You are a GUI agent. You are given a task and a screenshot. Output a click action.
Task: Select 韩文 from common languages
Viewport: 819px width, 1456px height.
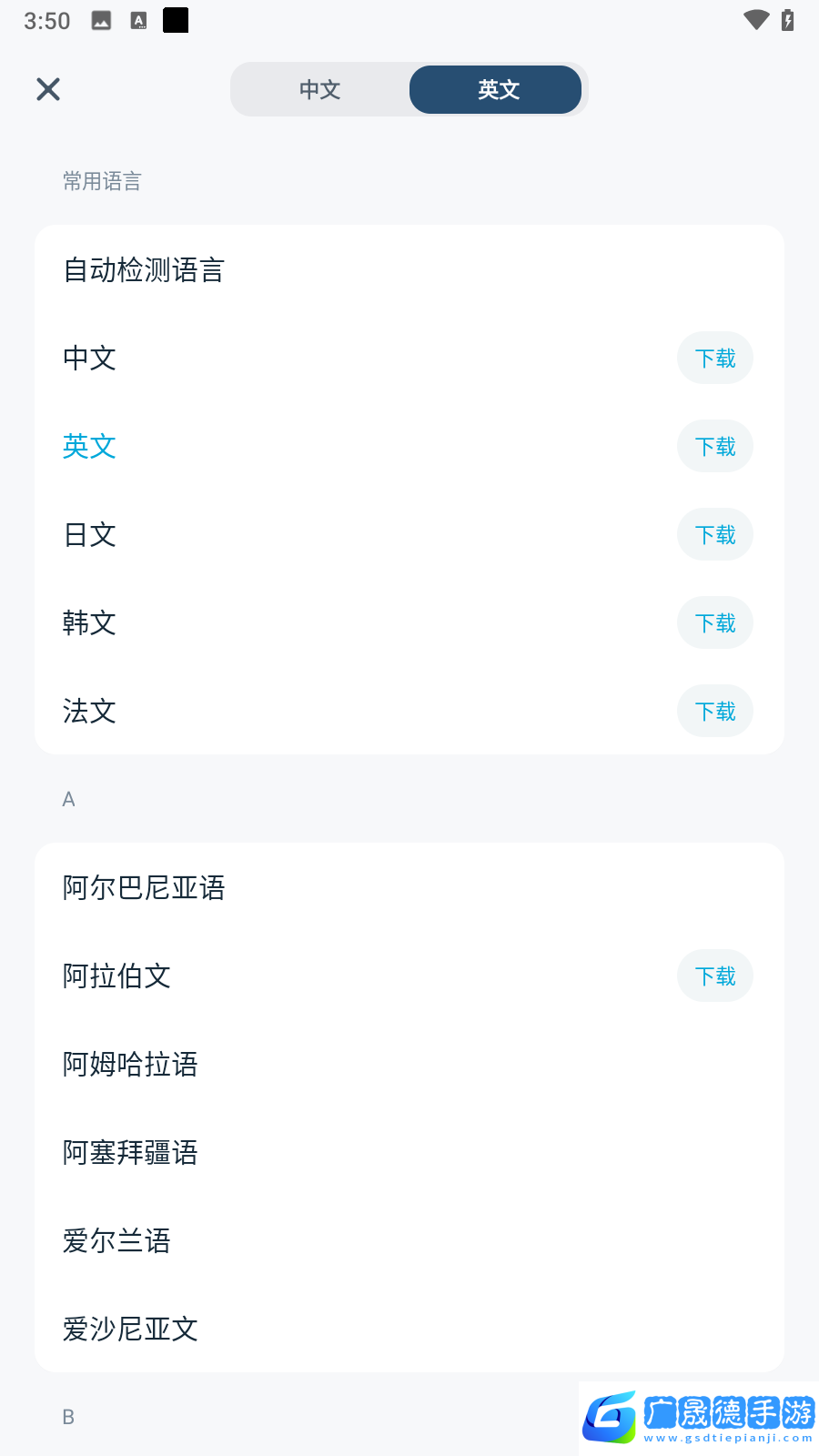coord(90,623)
